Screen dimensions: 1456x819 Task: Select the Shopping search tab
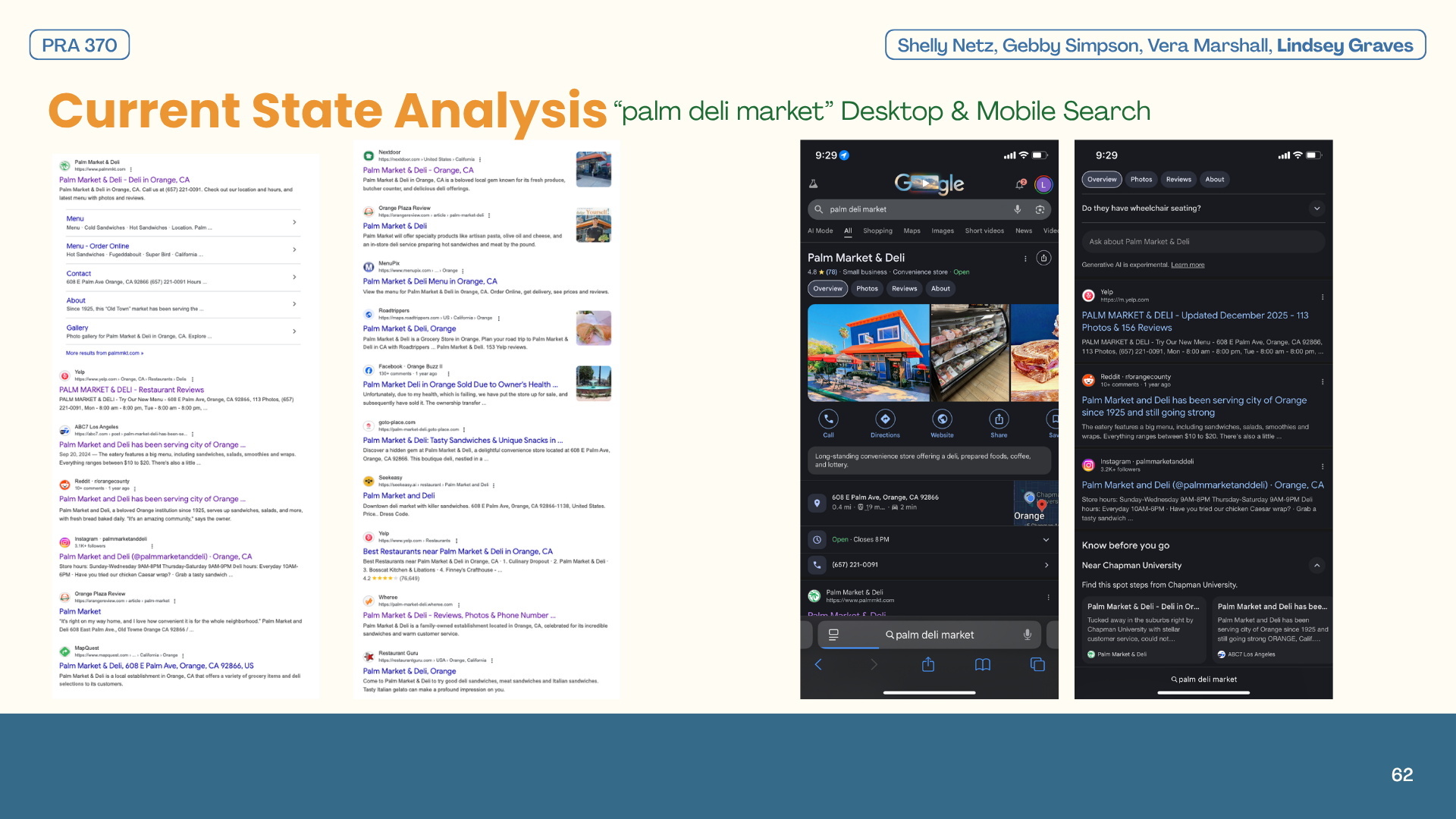coord(877,231)
